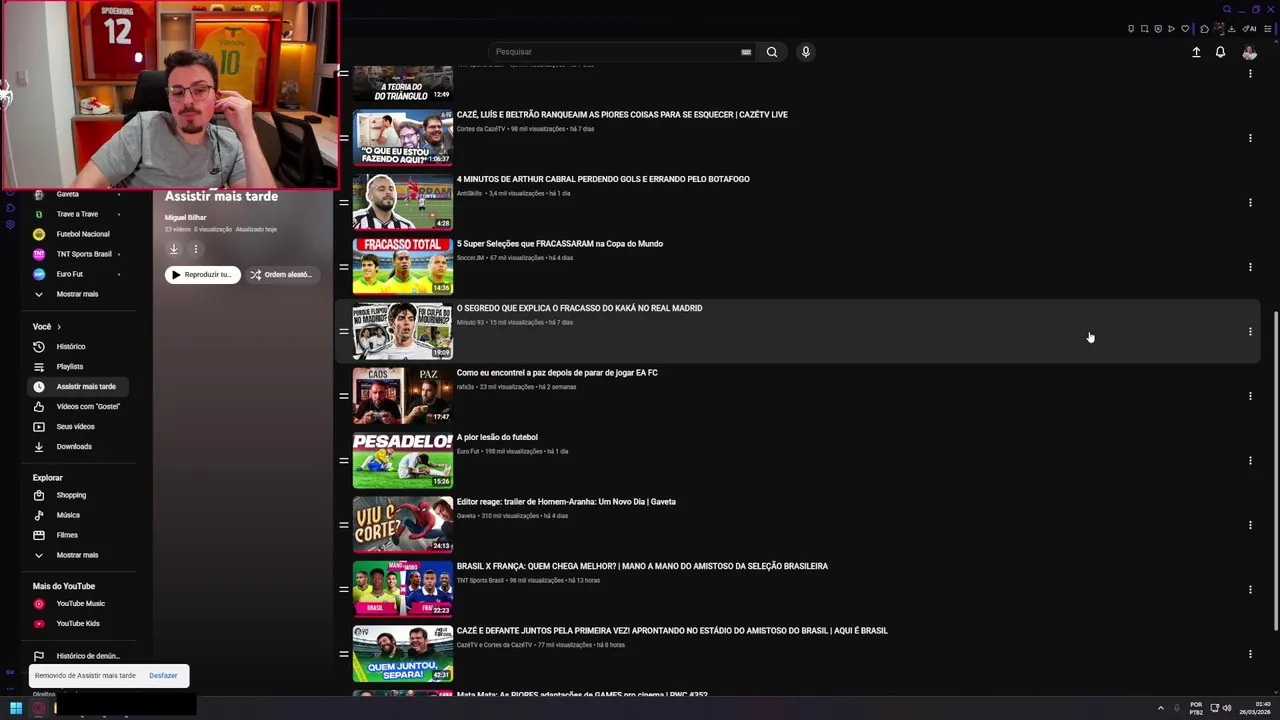Click the browser heart bookmarks icon
Image resolution: width=1280 pixels, height=720 pixels.
point(1185,29)
